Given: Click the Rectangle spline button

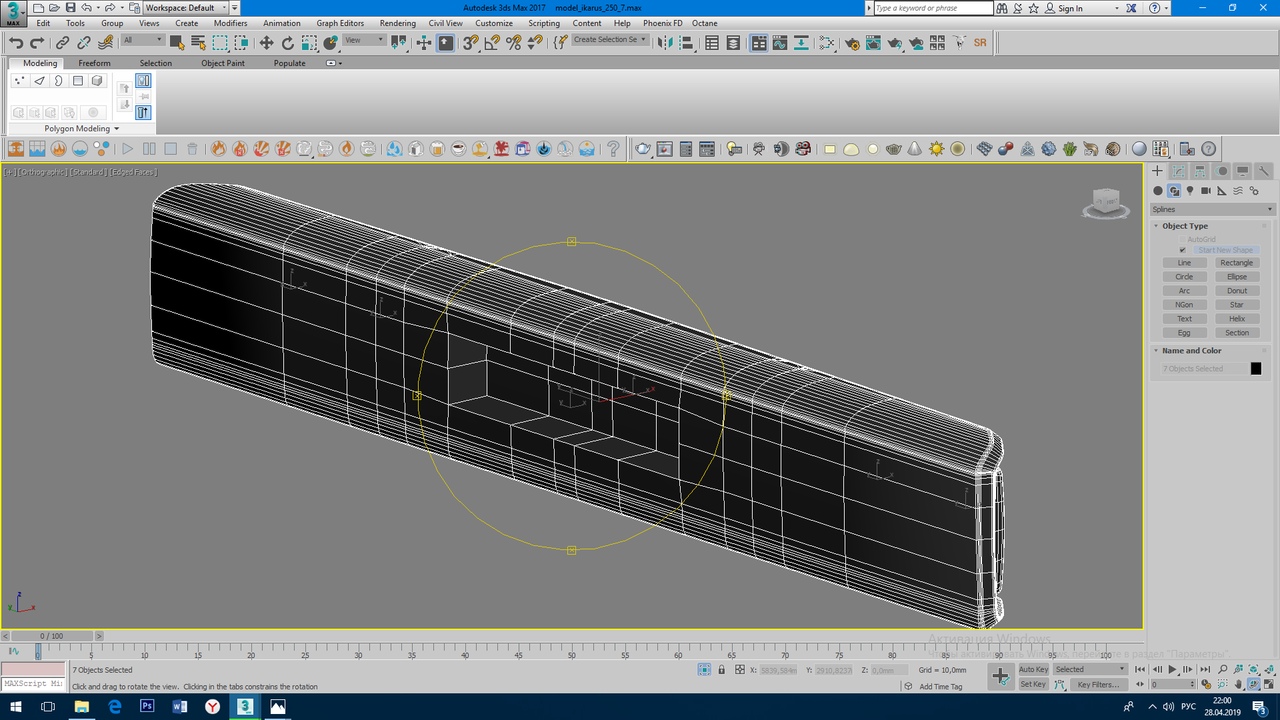Looking at the screenshot, I should click(1236, 263).
